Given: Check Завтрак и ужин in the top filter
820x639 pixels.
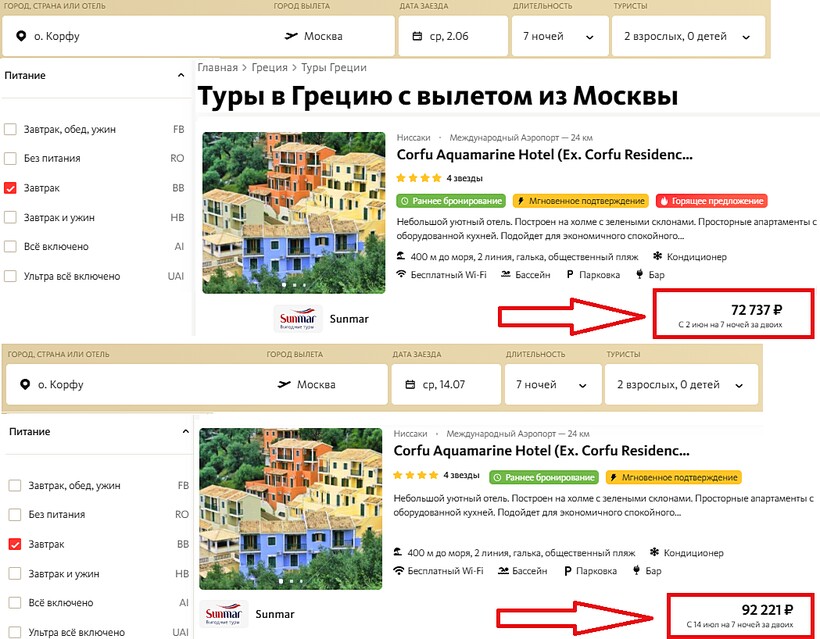Looking at the screenshot, I should pyautogui.click(x=10, y=217).
